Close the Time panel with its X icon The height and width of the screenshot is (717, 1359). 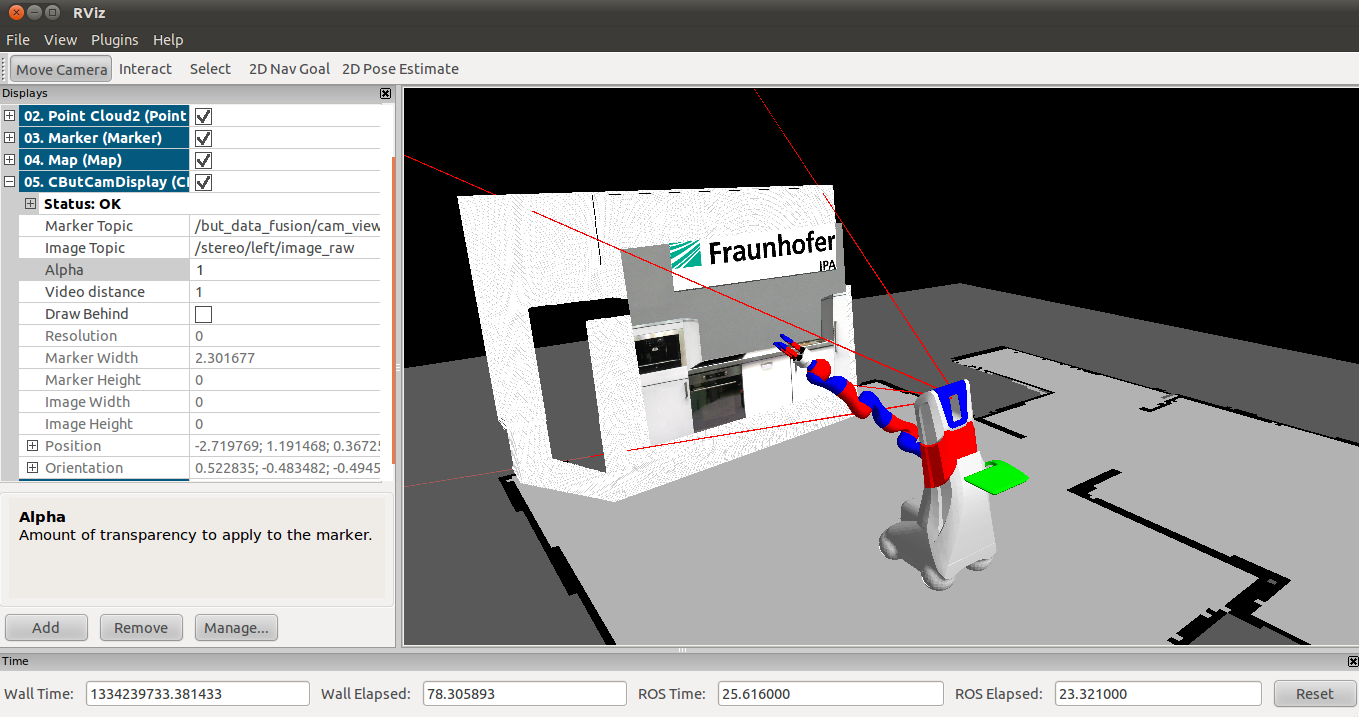[x=1352, y=661]
